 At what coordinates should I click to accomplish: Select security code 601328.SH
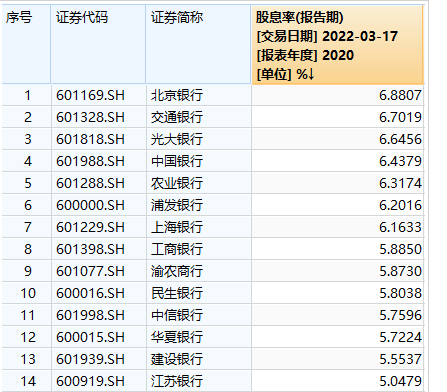90,117
